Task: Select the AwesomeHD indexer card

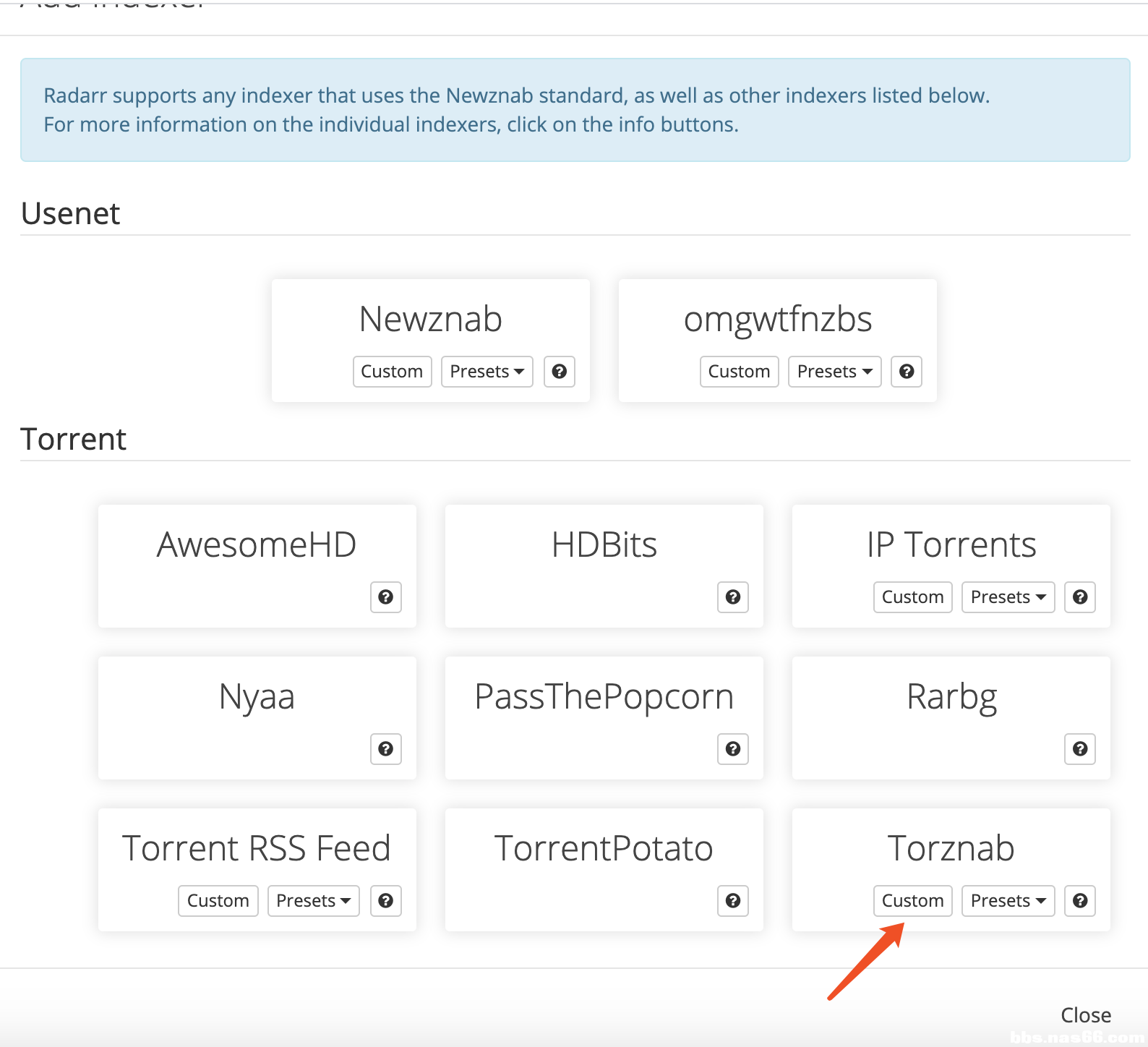Action: (x=257, y=566)
